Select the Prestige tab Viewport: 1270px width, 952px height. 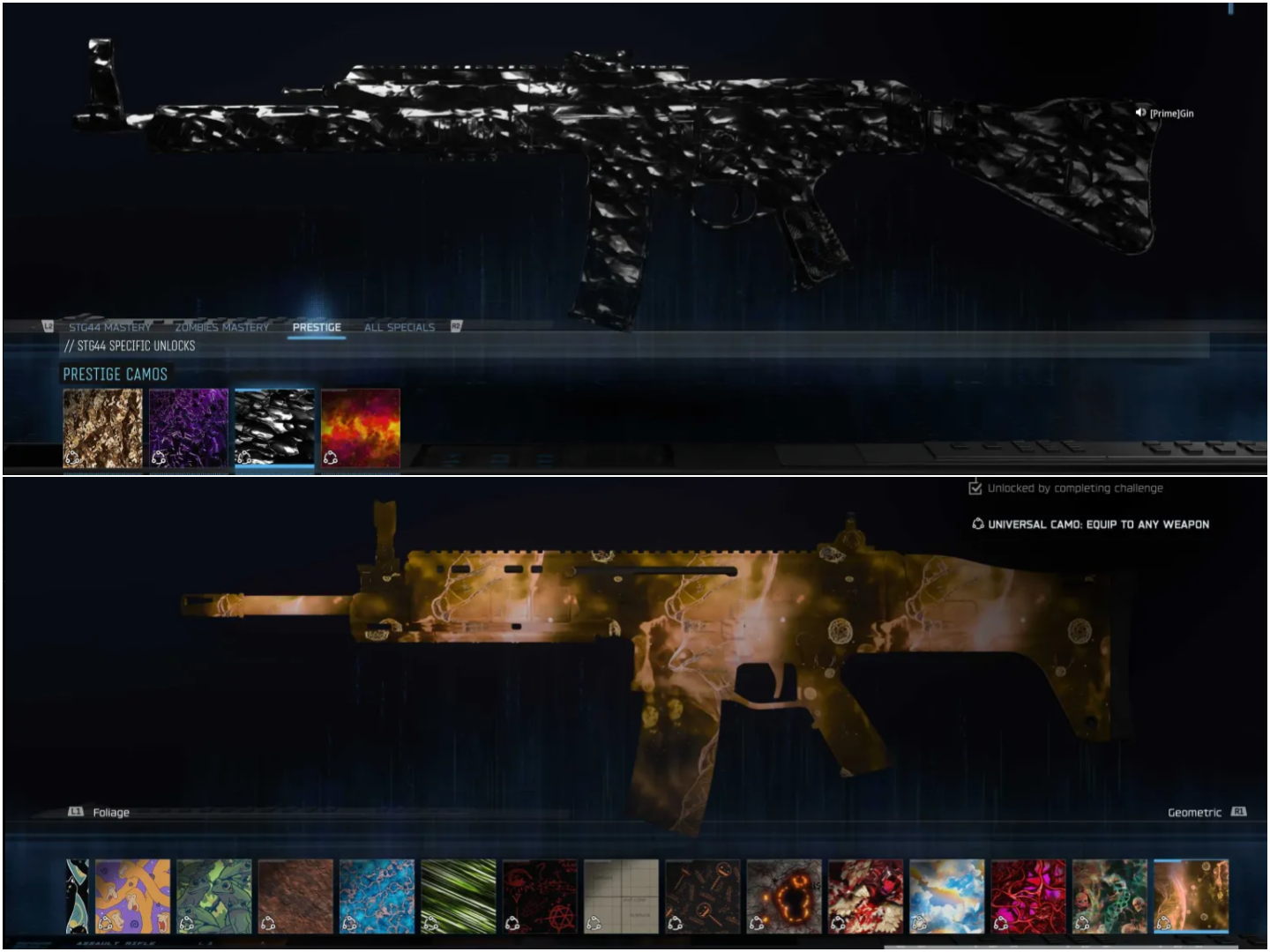coord(317,327)
